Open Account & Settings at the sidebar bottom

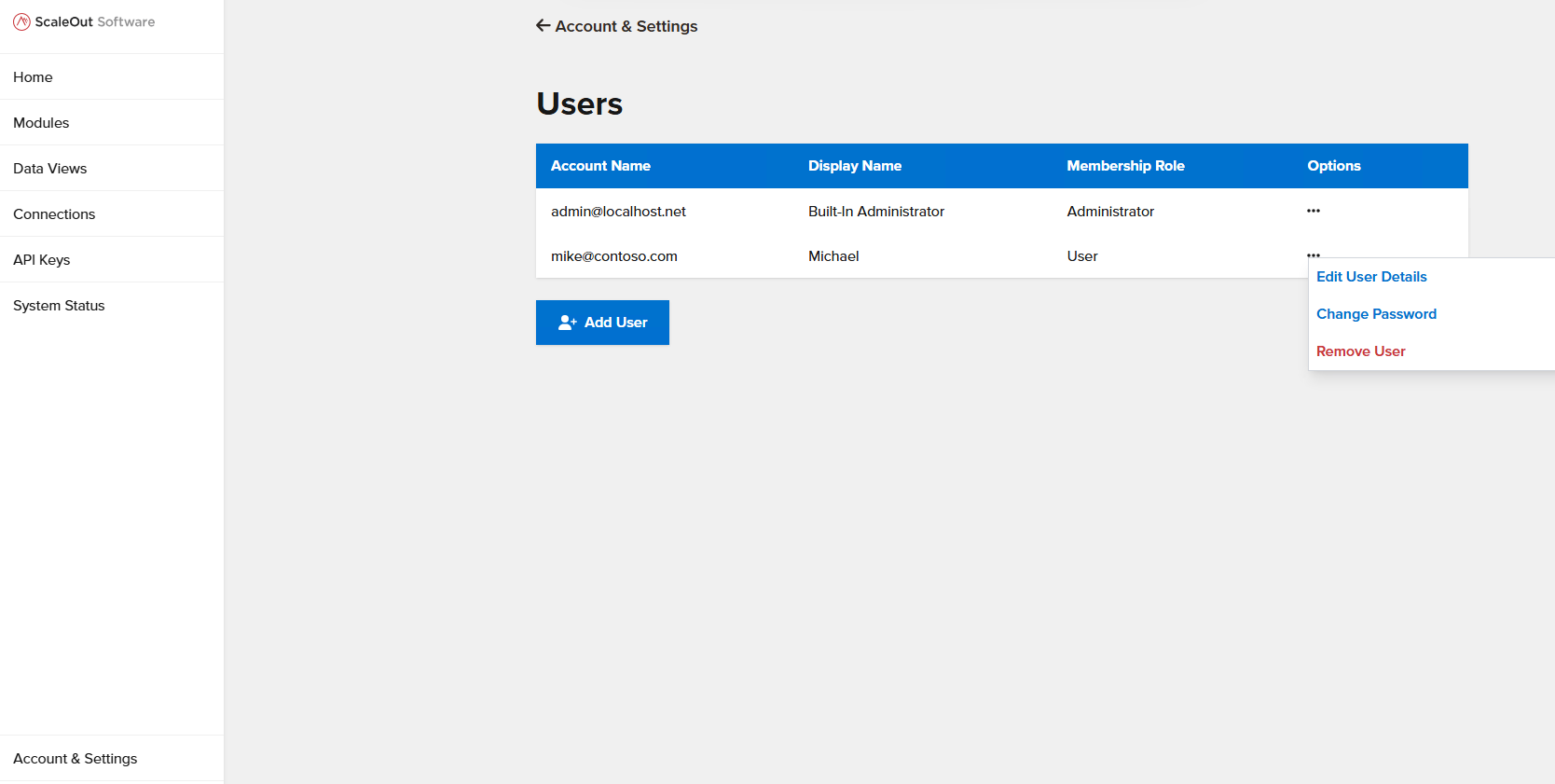[x=75, y=759]
